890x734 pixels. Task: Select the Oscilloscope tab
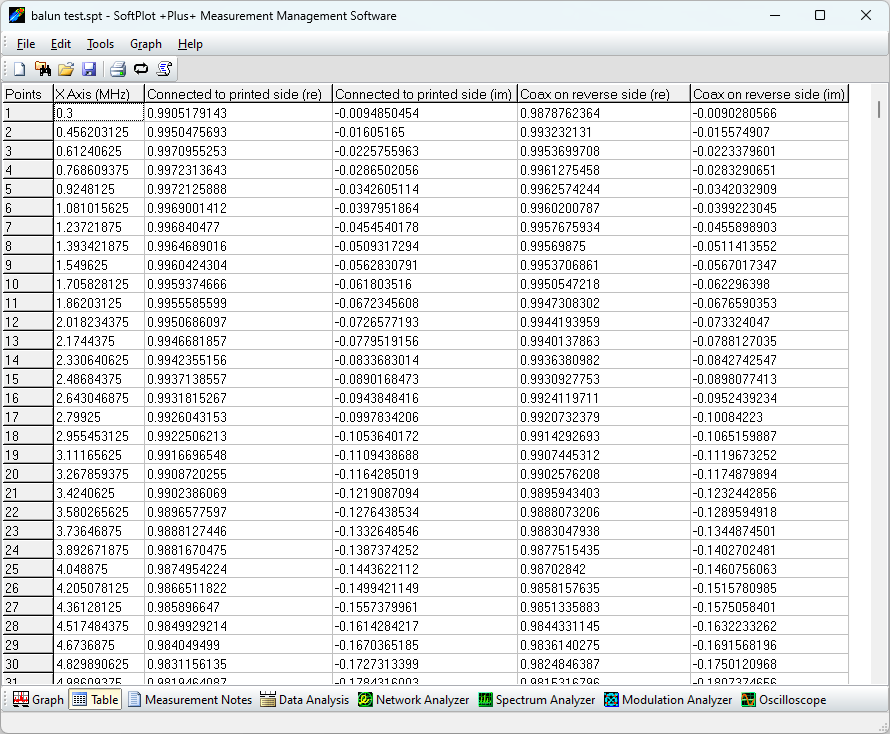(x=783, y=700)
